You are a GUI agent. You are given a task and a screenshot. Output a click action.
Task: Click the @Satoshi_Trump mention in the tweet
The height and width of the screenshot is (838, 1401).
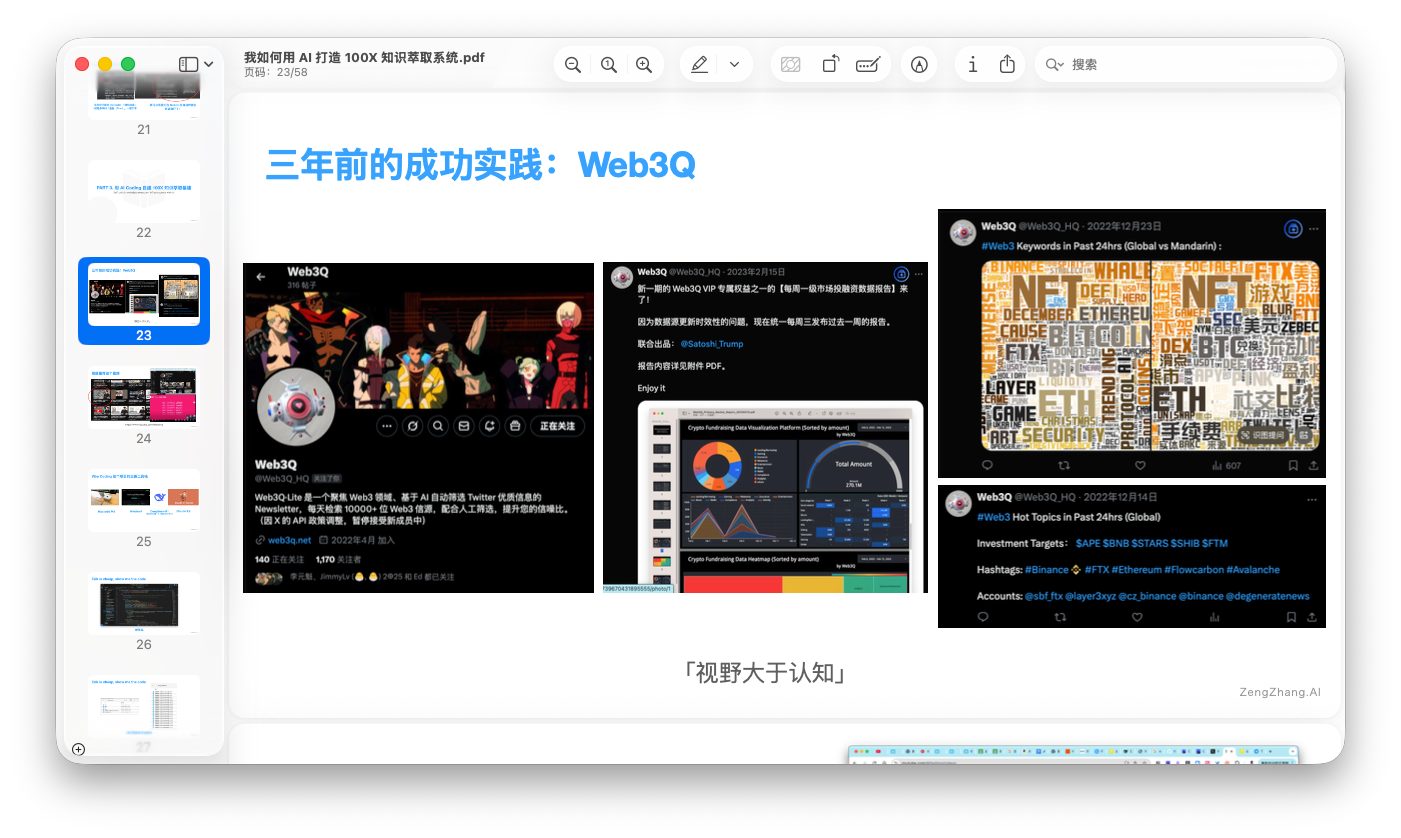pos(712,344)
